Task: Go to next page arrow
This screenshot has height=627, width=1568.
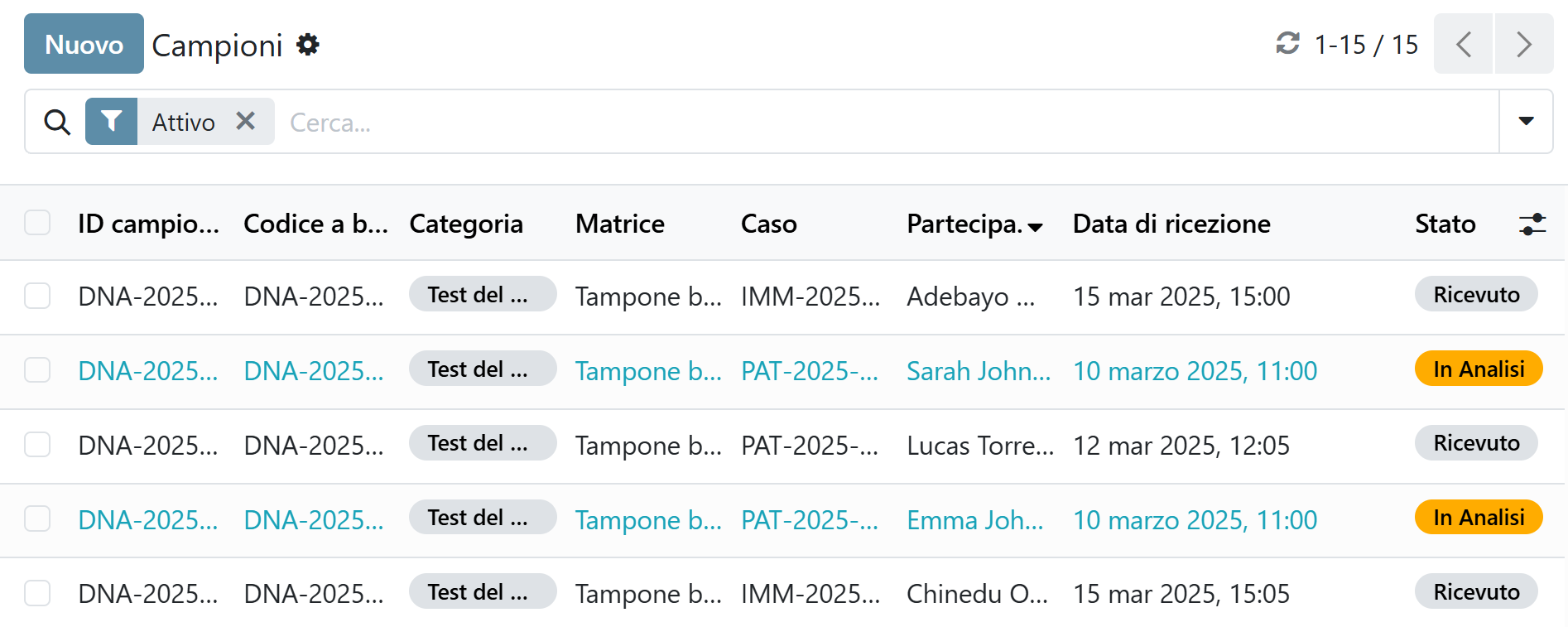Action: 1523,44
